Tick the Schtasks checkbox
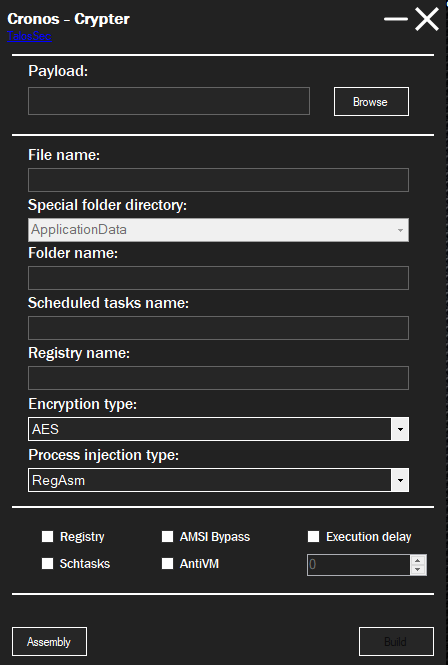Viewport: 448px width, 665px height. point(48,563)
